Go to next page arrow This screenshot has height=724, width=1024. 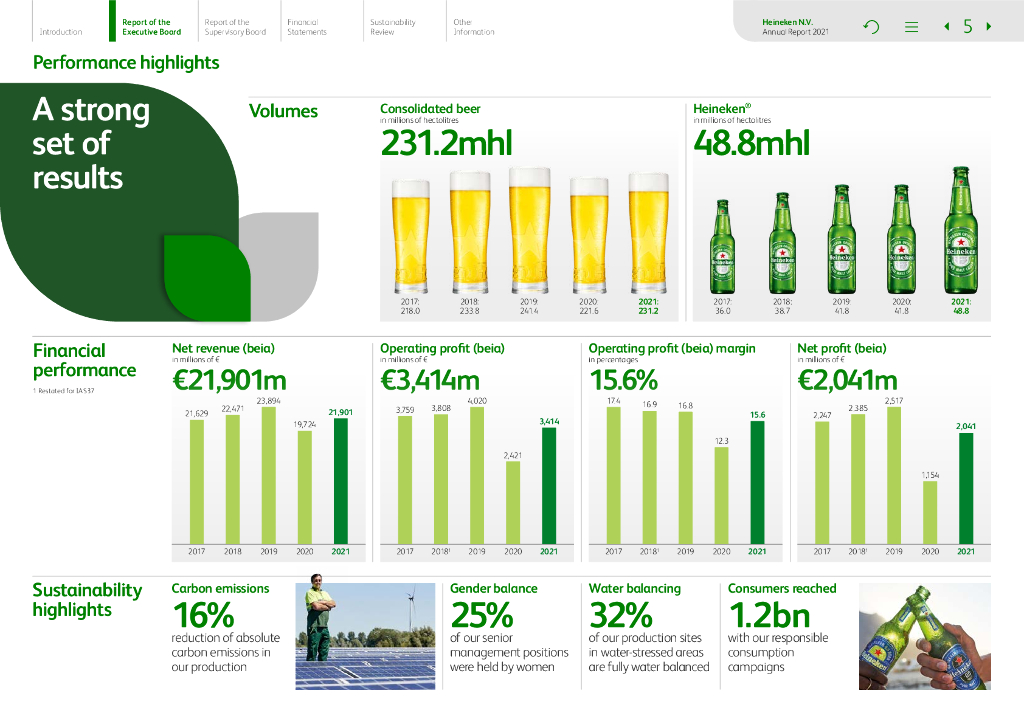989,27
